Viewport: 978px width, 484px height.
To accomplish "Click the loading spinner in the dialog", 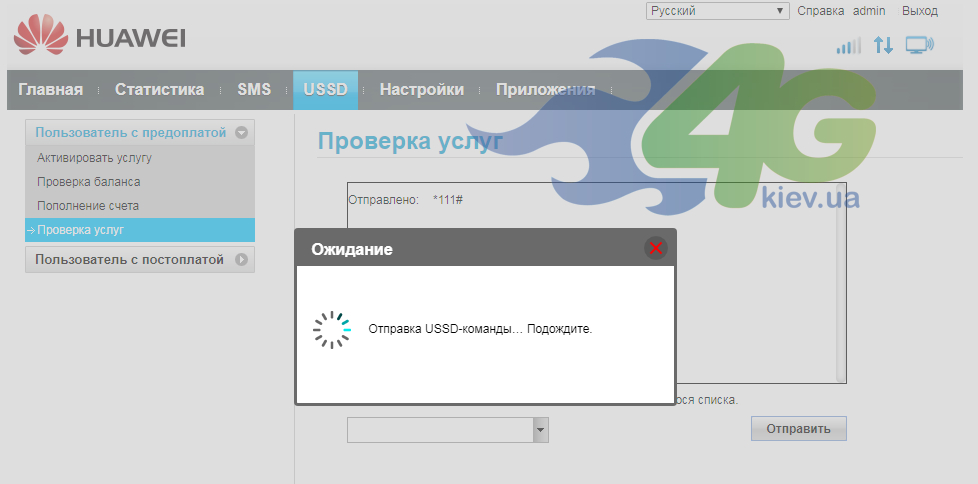I will (331, 329).
